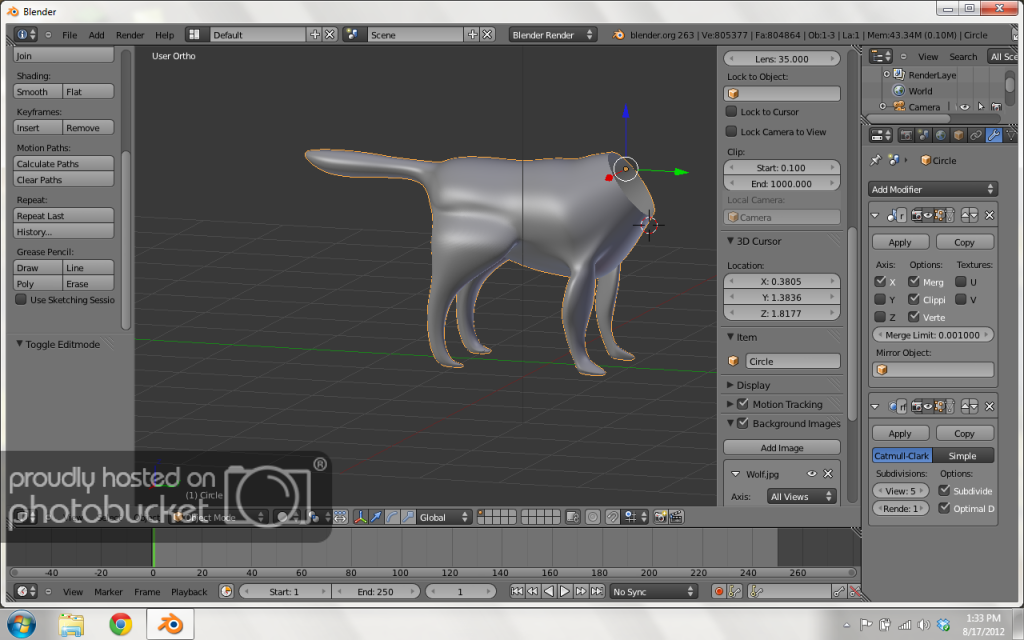Open the Windows Start menu orb
Viewport: 1024px width, 640px height.
22,624
